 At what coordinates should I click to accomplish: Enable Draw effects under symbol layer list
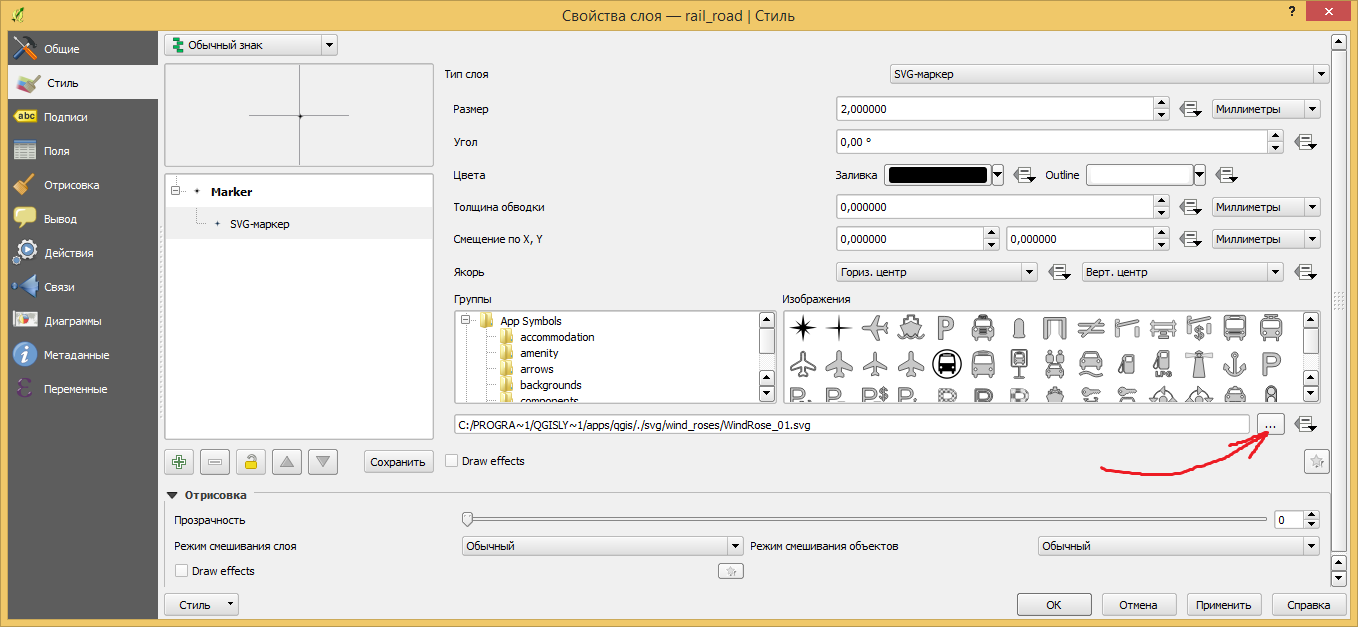point(452,461)
